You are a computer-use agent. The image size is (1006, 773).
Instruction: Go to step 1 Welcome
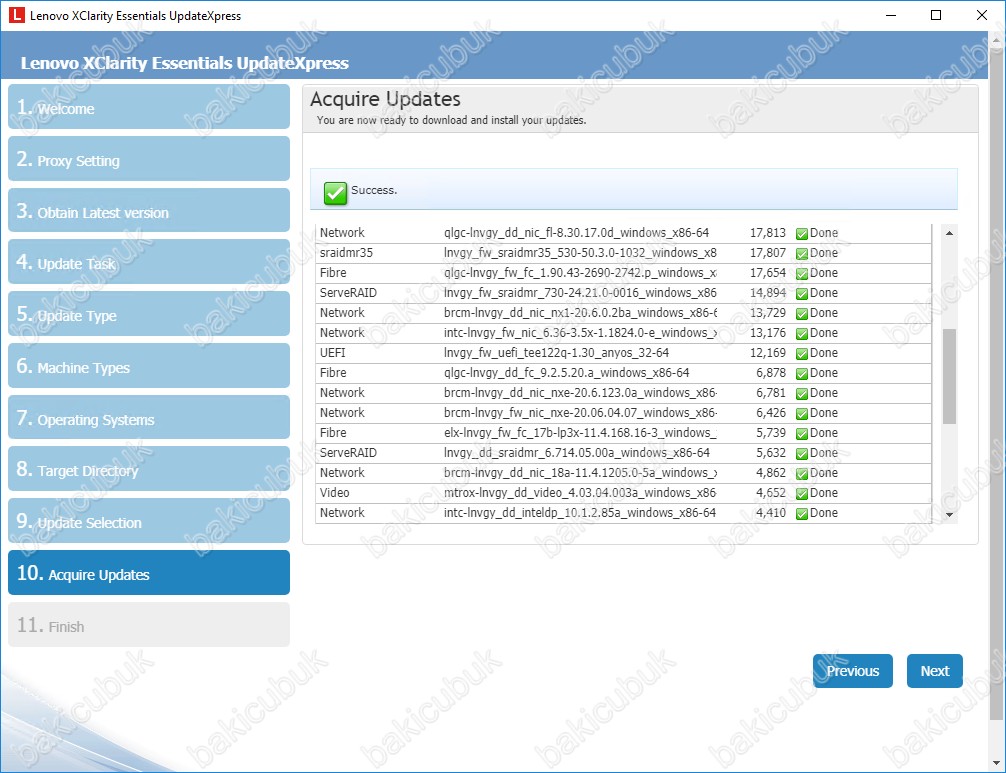(x=149, y=106)
